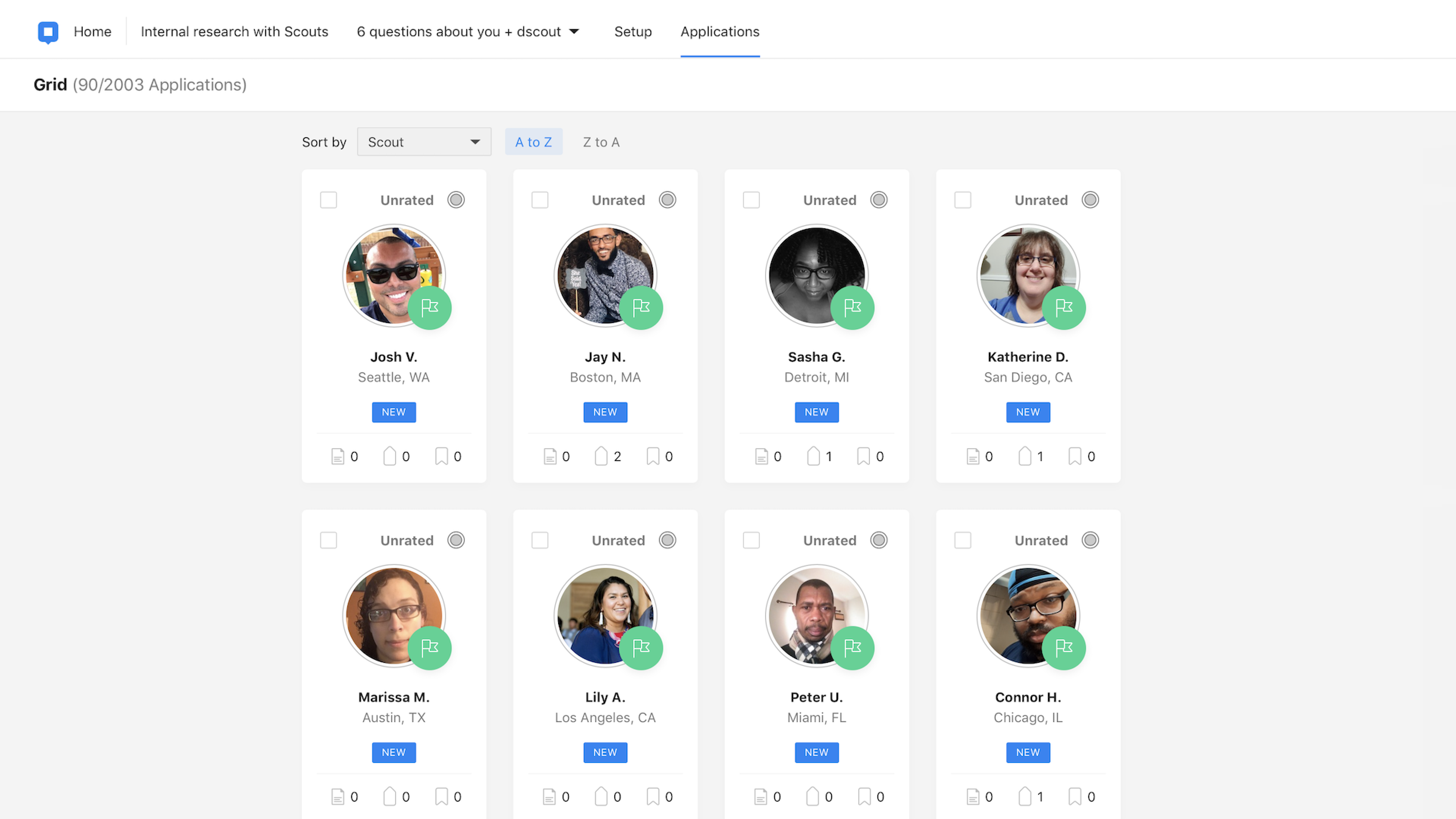The image size is (1456, 819).
Task: Open the Applications tab
Action: click(x=720, y=31)
